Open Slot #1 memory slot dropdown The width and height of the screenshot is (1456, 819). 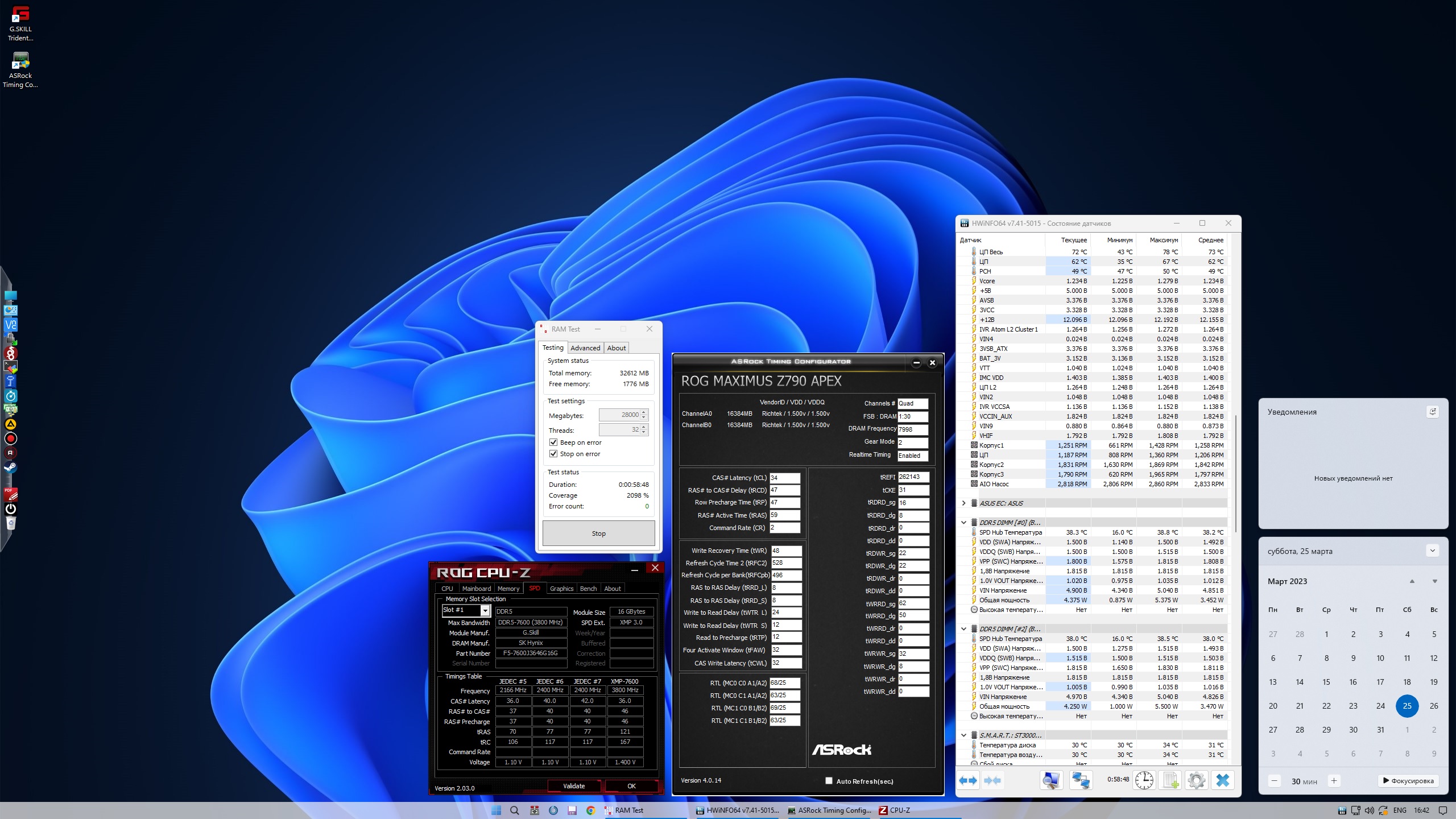coord(485,611)
